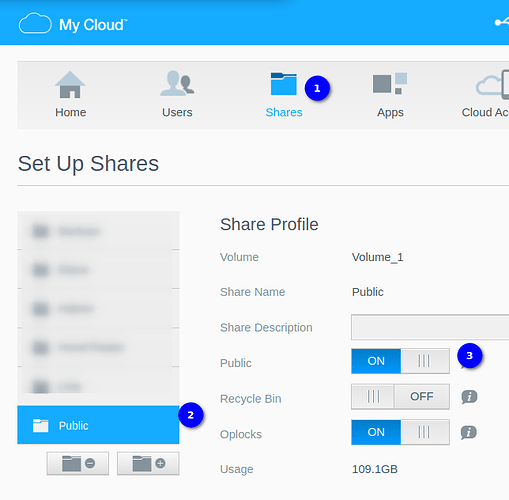Screen dimensions: 509x500
Task: Click the Share Description text field
Action: coord(430,327)
